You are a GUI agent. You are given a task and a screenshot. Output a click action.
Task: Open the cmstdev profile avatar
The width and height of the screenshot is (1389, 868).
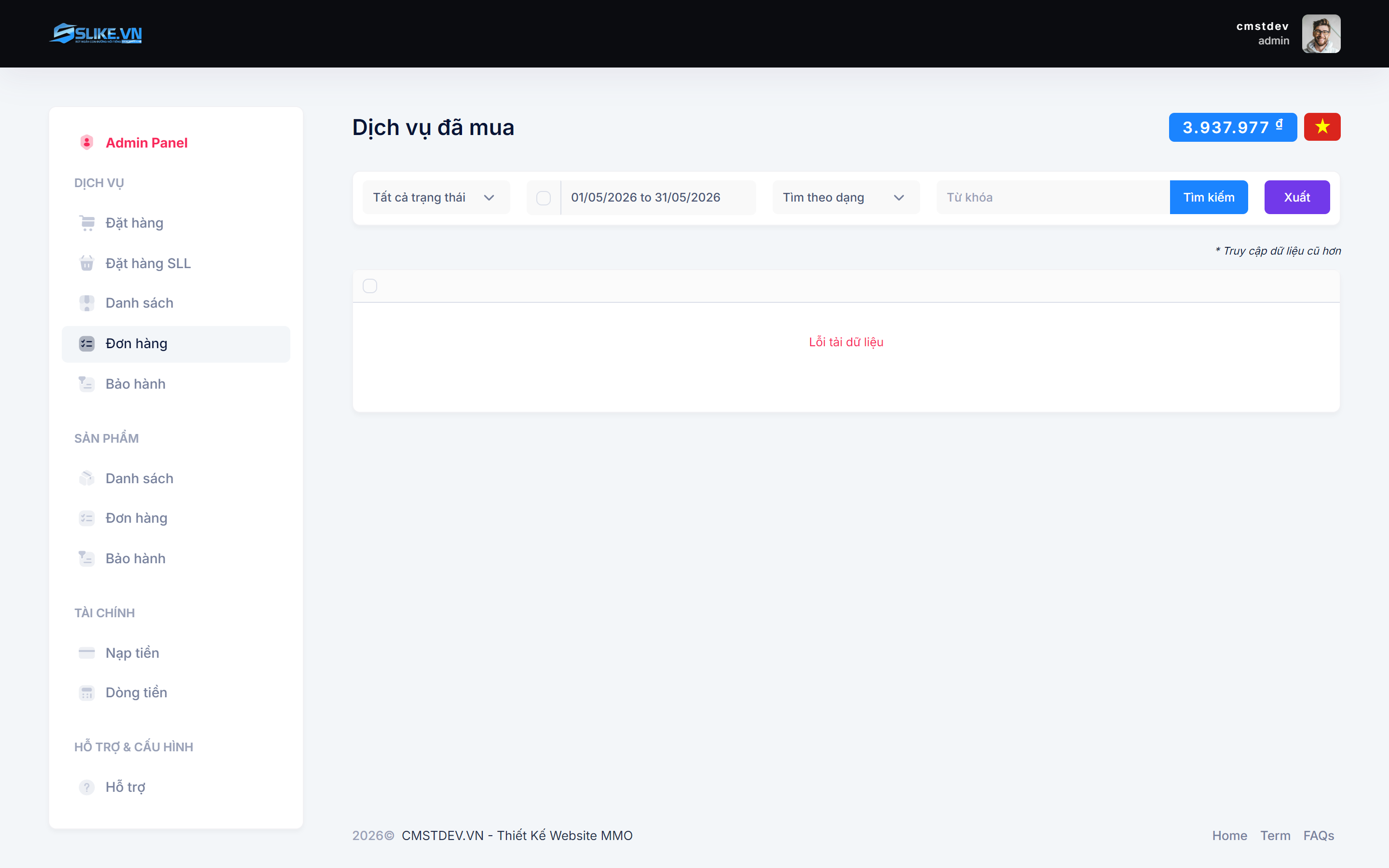click(x=1321, y=33)
